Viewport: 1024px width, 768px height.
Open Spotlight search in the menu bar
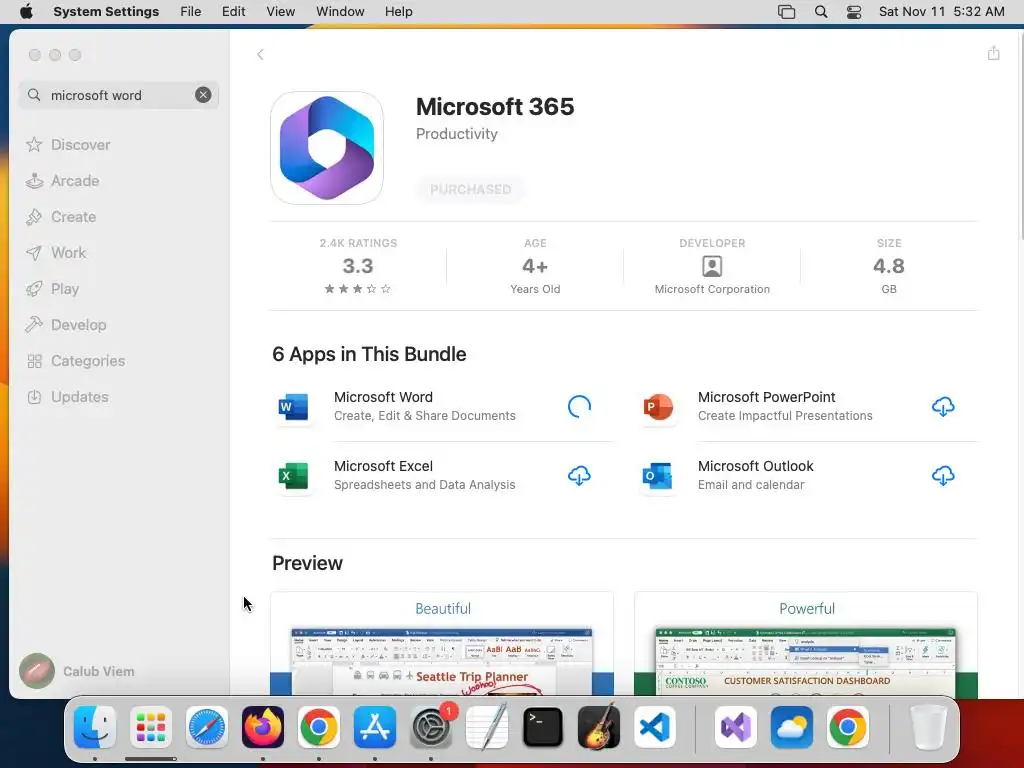pyautogui.click(x=821, y=12)
